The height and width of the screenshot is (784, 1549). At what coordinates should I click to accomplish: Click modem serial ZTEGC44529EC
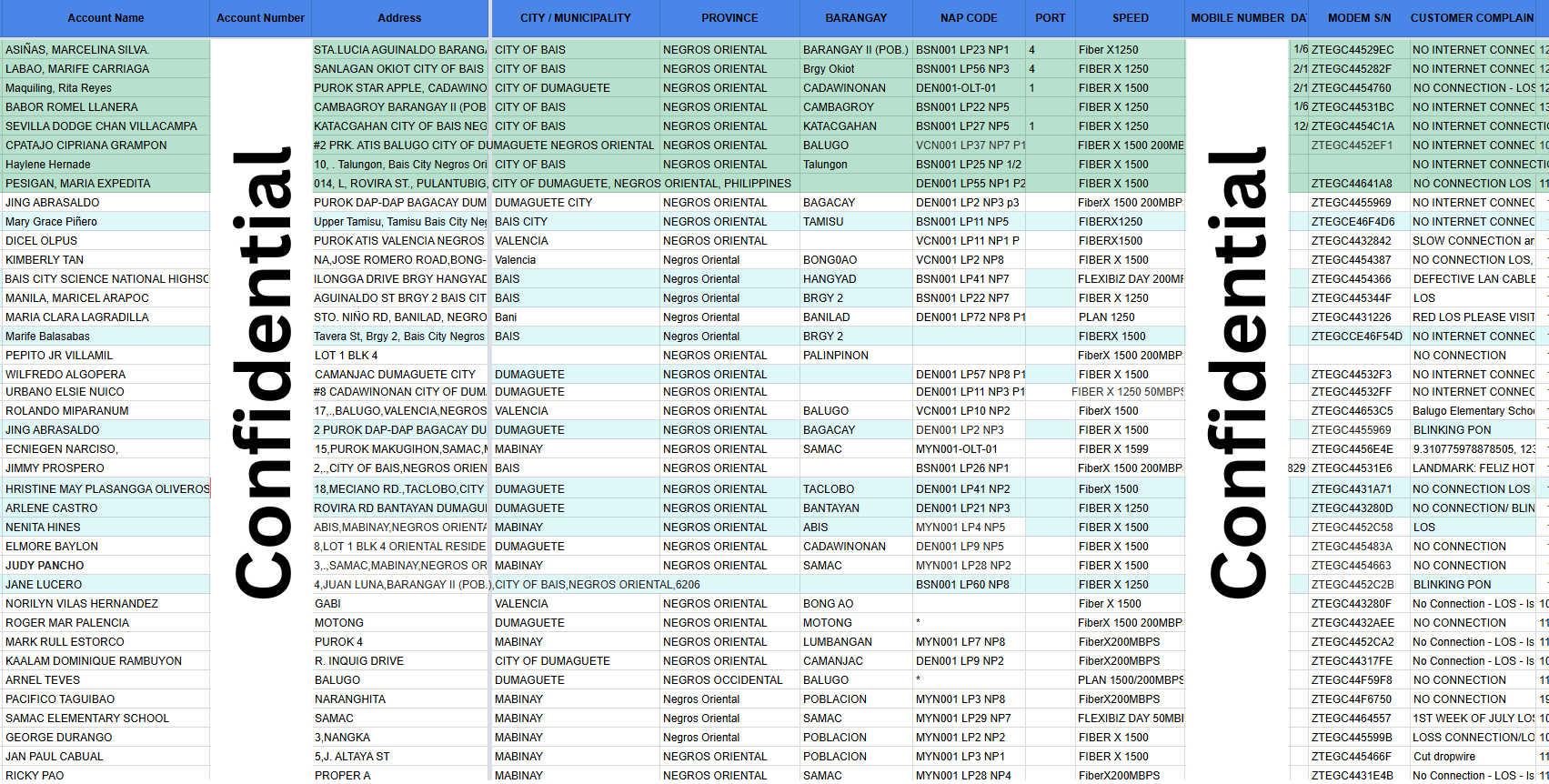click(x=1359, y=50)
